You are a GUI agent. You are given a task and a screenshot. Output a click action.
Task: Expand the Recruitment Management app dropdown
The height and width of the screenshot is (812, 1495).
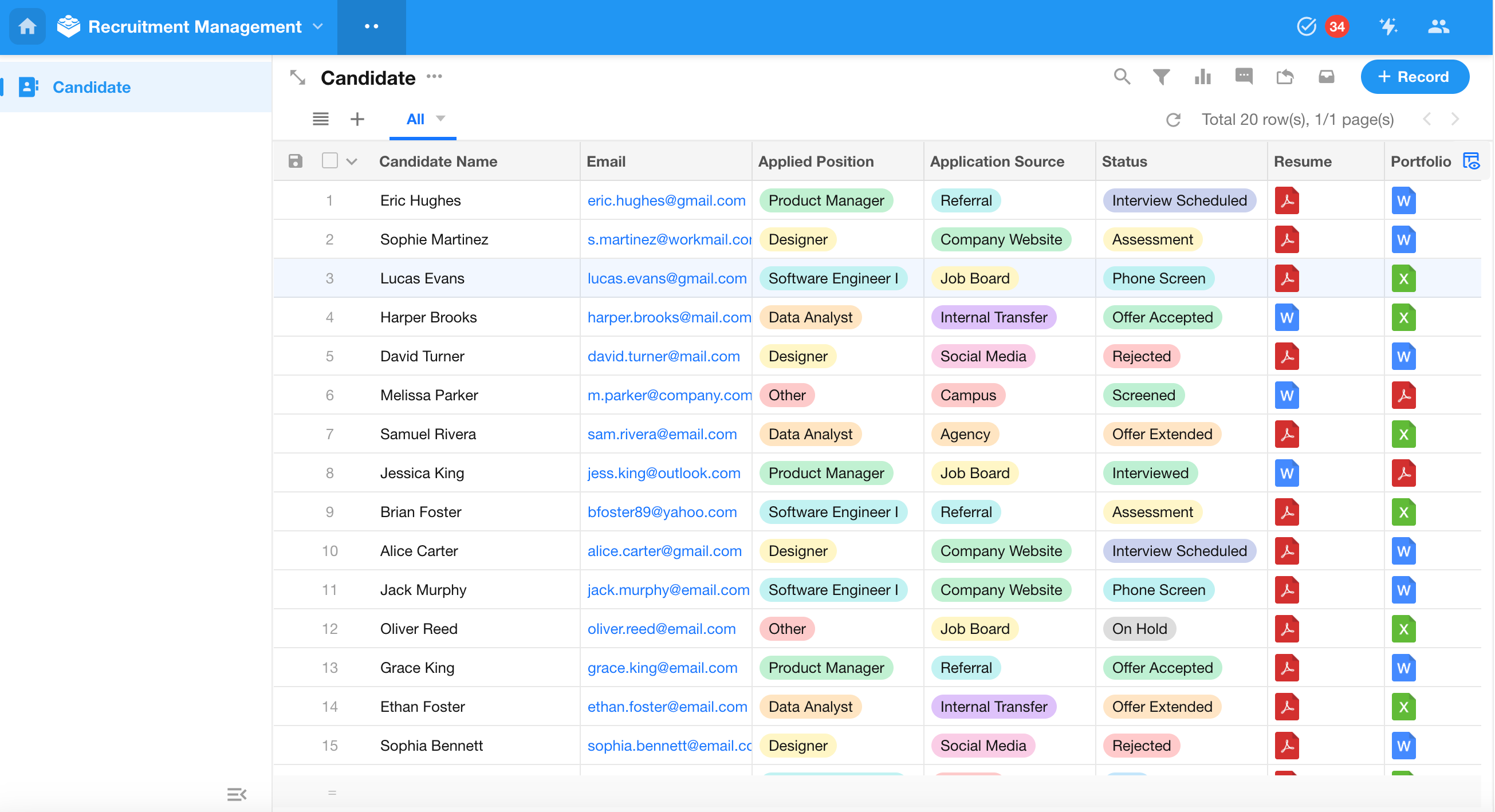point(318,27)
